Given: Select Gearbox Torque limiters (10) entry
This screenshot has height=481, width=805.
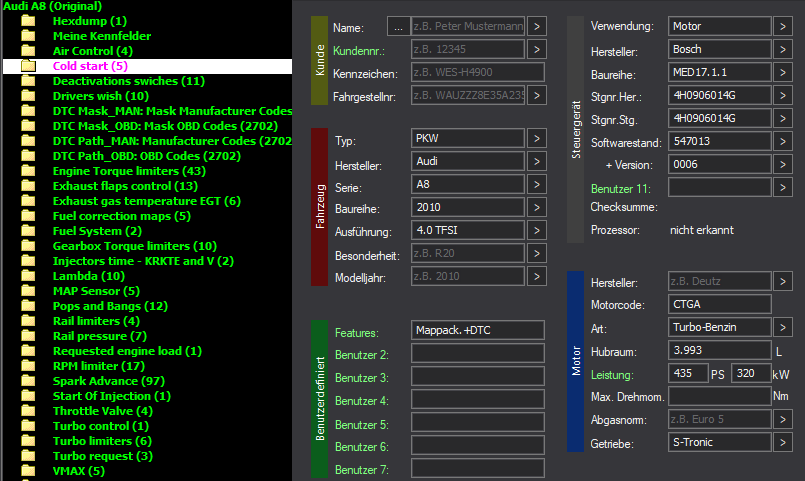Looking at the screenshot, I should coord(135,246).
